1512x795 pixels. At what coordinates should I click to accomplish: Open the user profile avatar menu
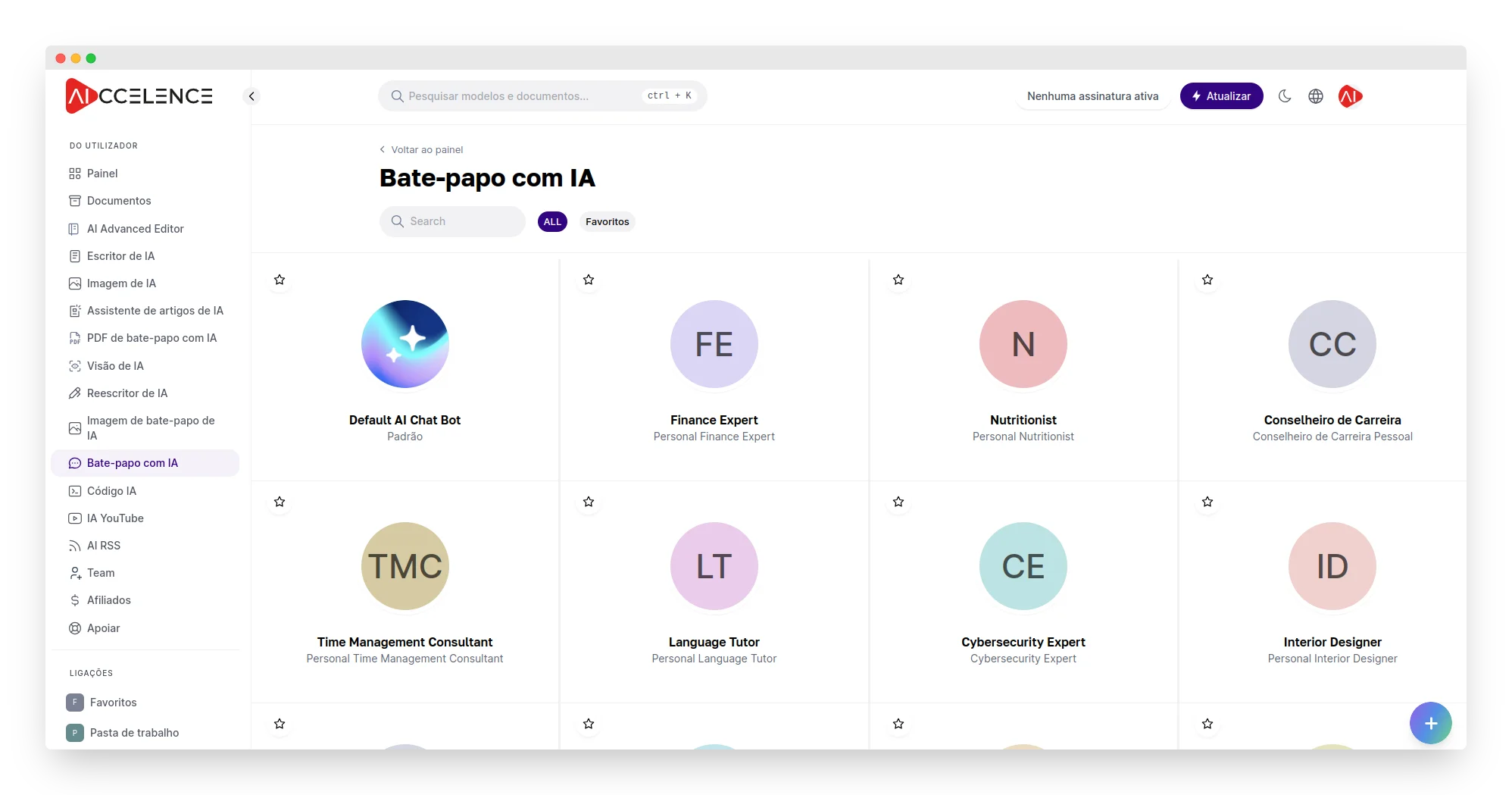coord(1350,96)
